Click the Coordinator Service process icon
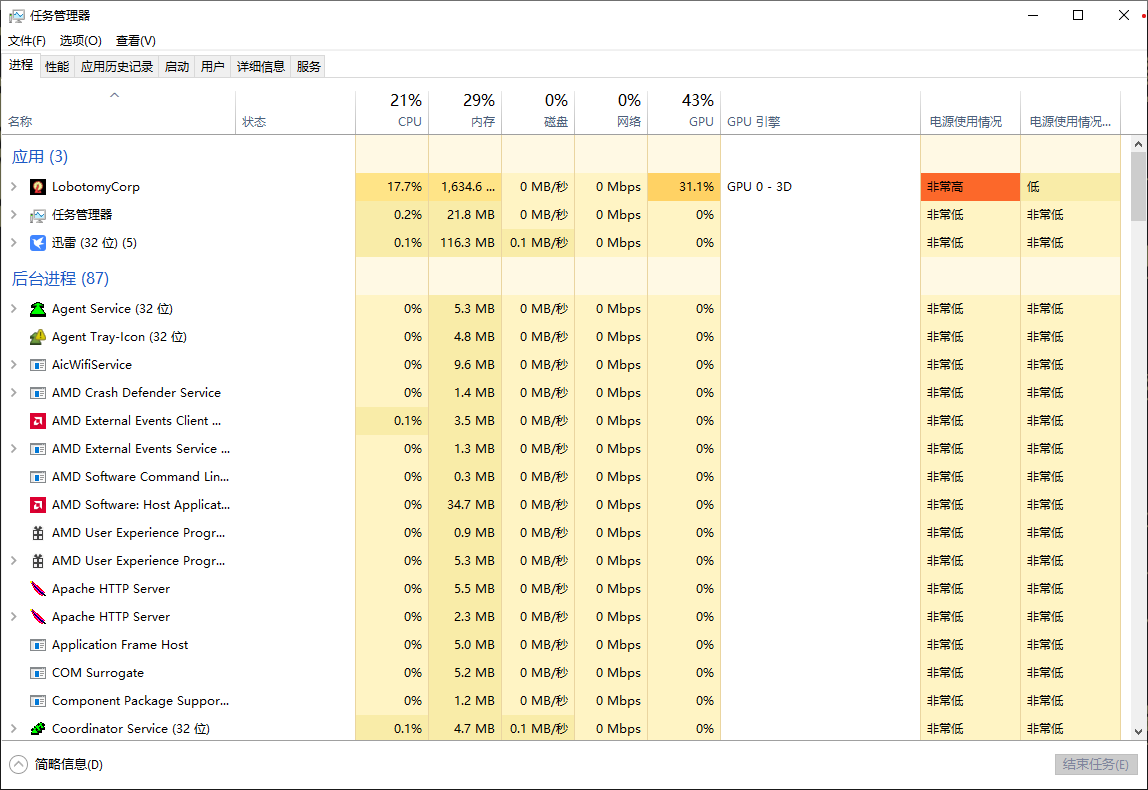Viewport: 1148px width, 790px height. (x=38, y=729)
